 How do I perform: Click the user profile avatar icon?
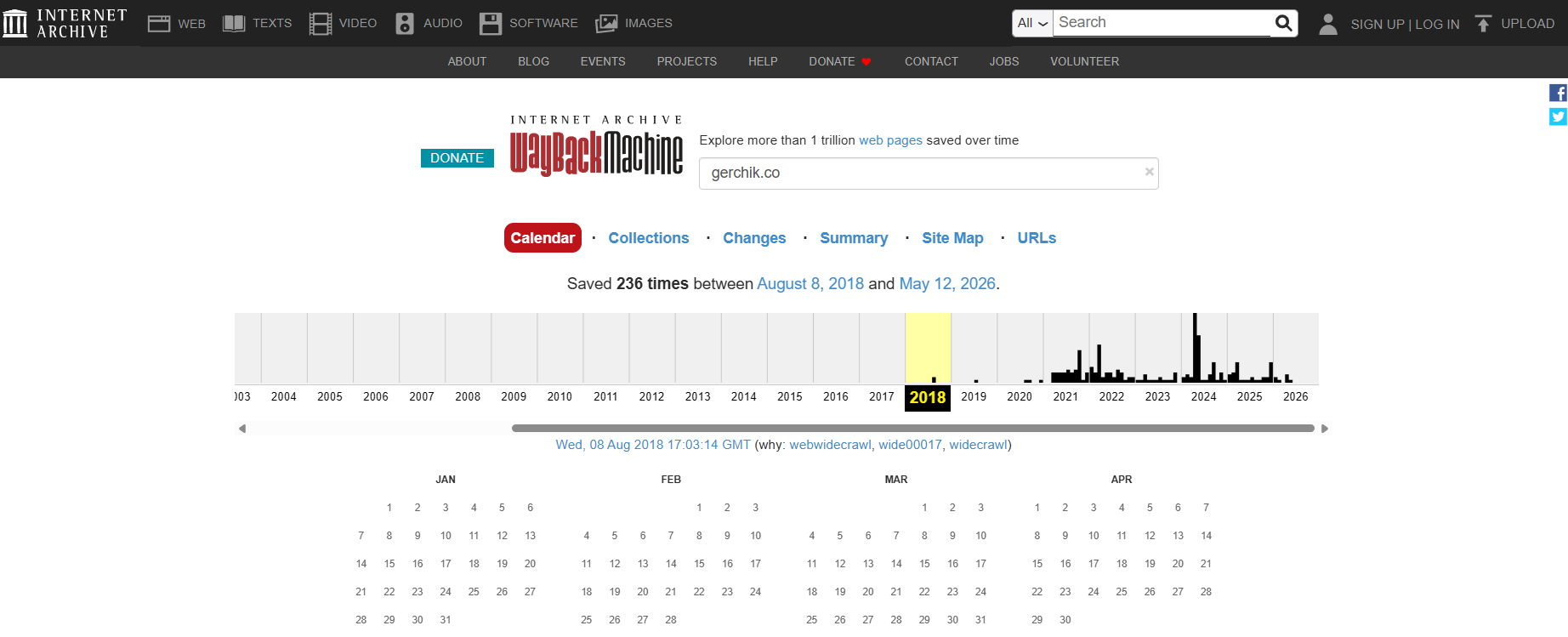1328,24
